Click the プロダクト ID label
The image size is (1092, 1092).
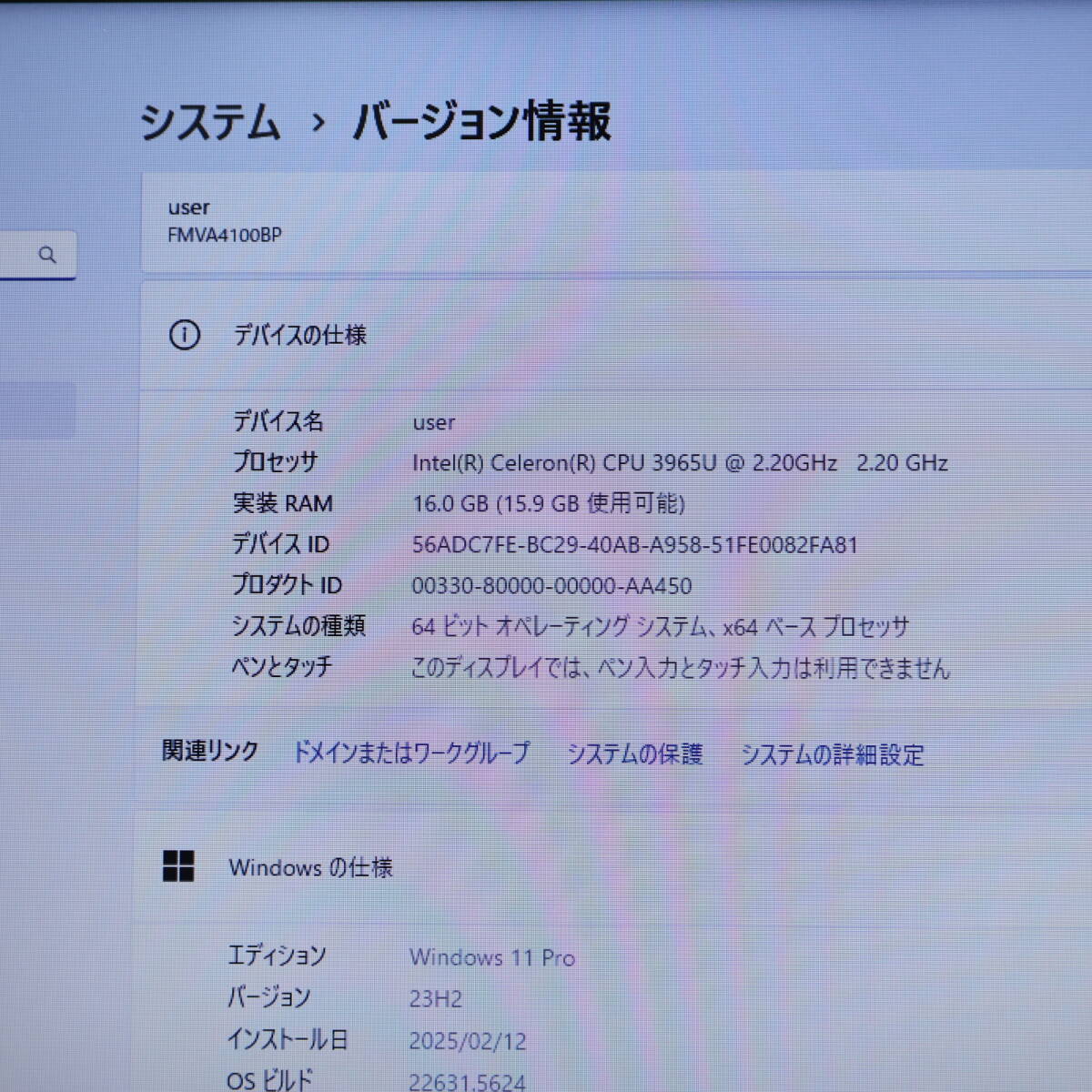pyautogui.click(x=287, y=585)
